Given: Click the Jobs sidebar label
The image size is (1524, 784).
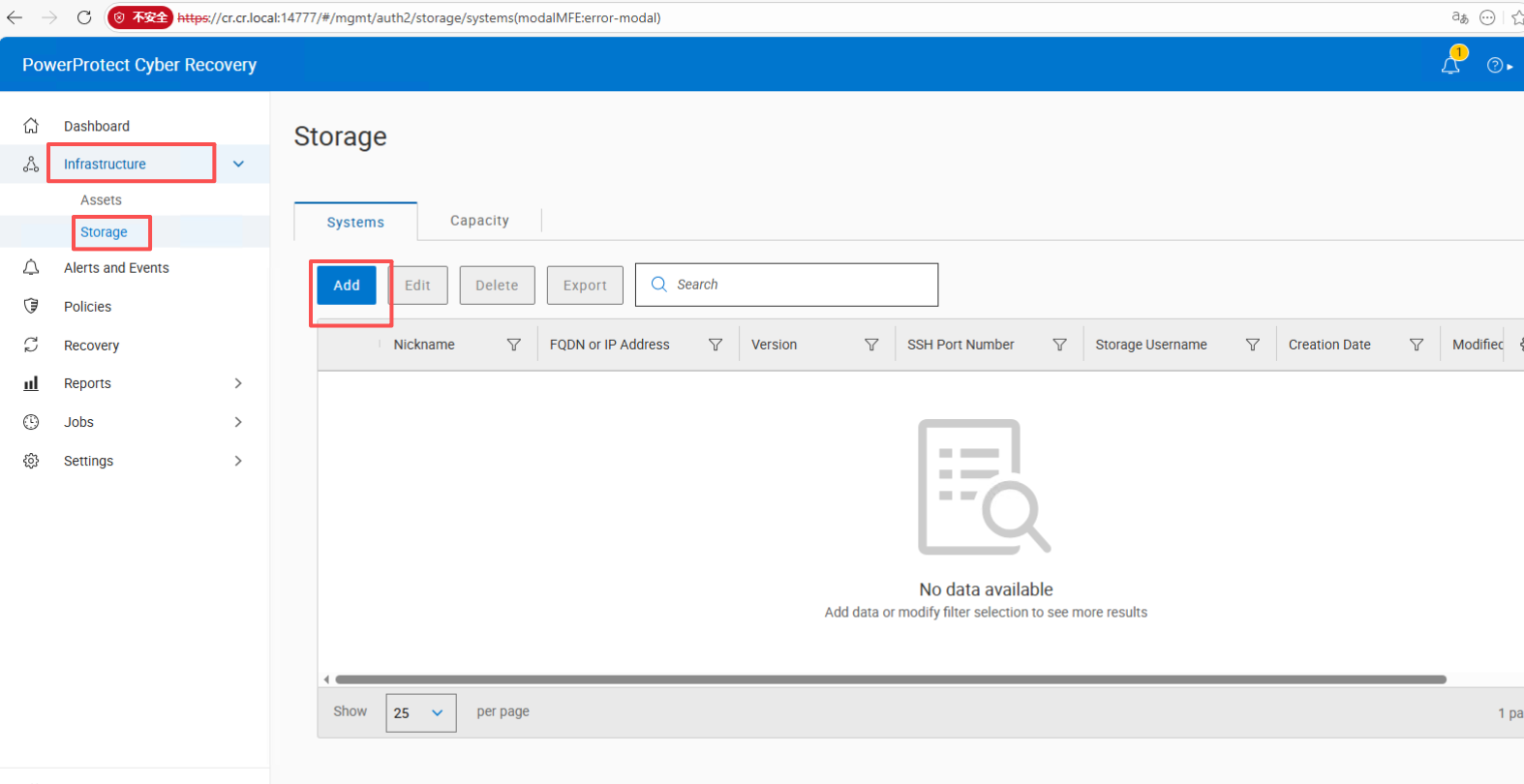Looking at the screenshot, I should [78, 422].
